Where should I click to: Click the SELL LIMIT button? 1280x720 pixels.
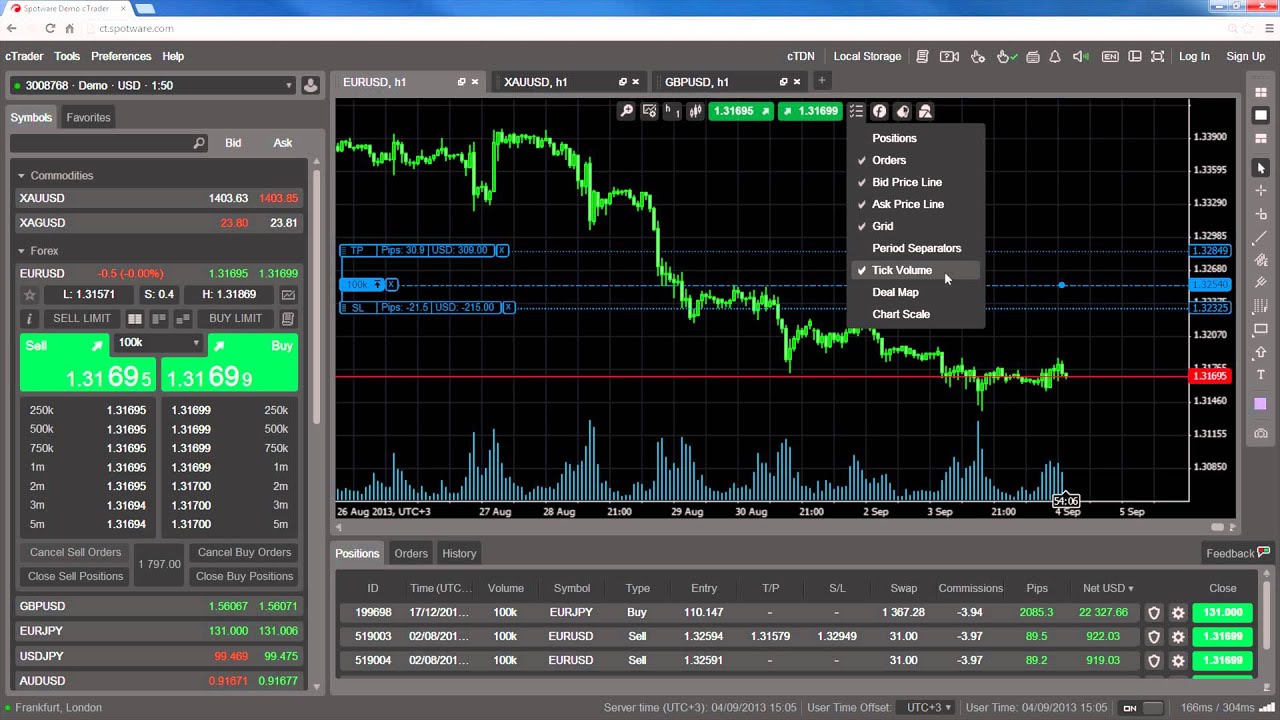click(82, 318)
